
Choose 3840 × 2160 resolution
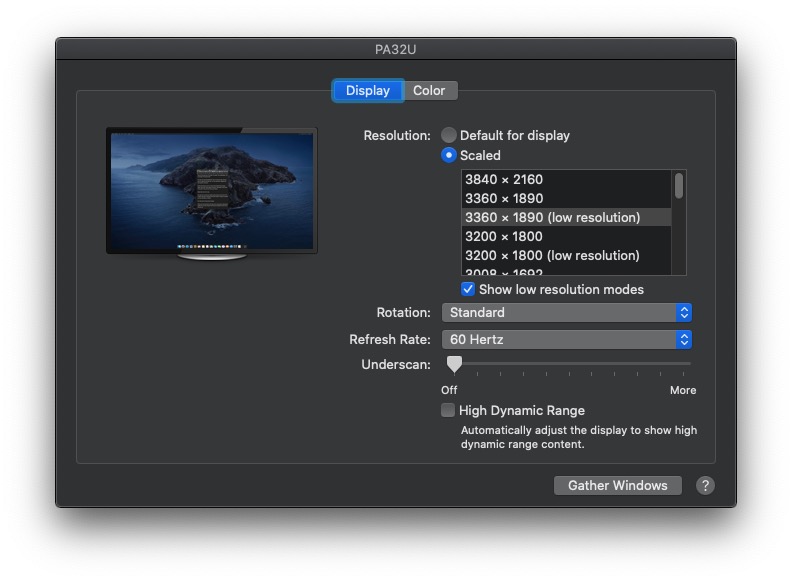point(566,179)
